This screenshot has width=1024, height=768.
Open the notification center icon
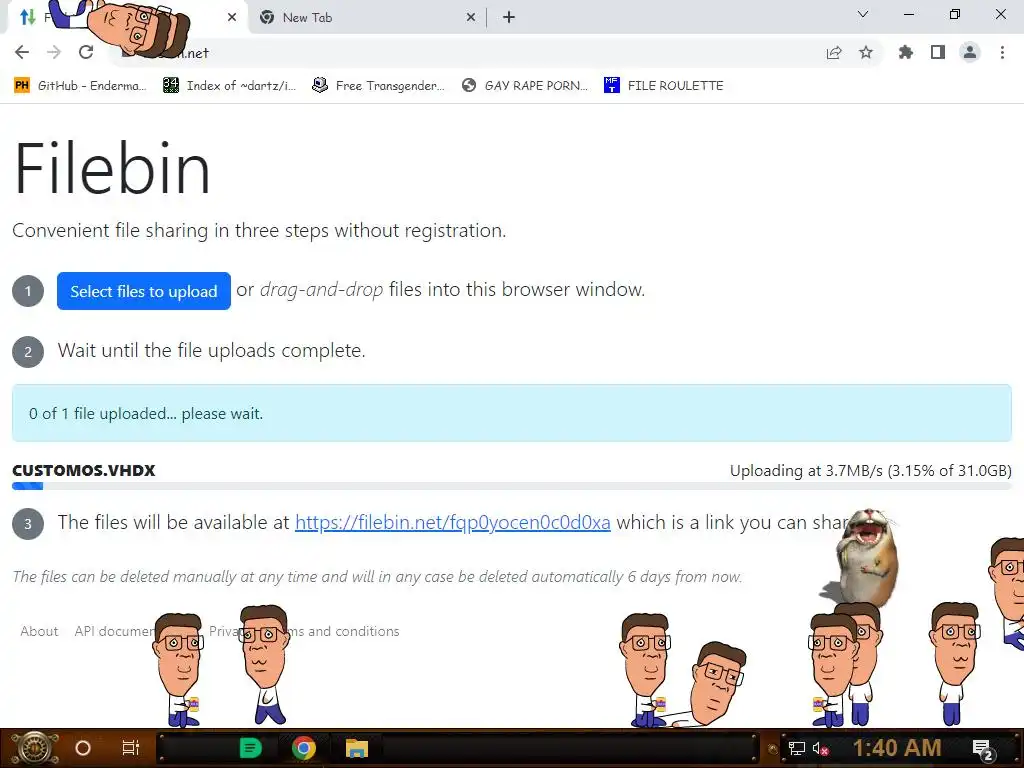(x=983, y=749)
